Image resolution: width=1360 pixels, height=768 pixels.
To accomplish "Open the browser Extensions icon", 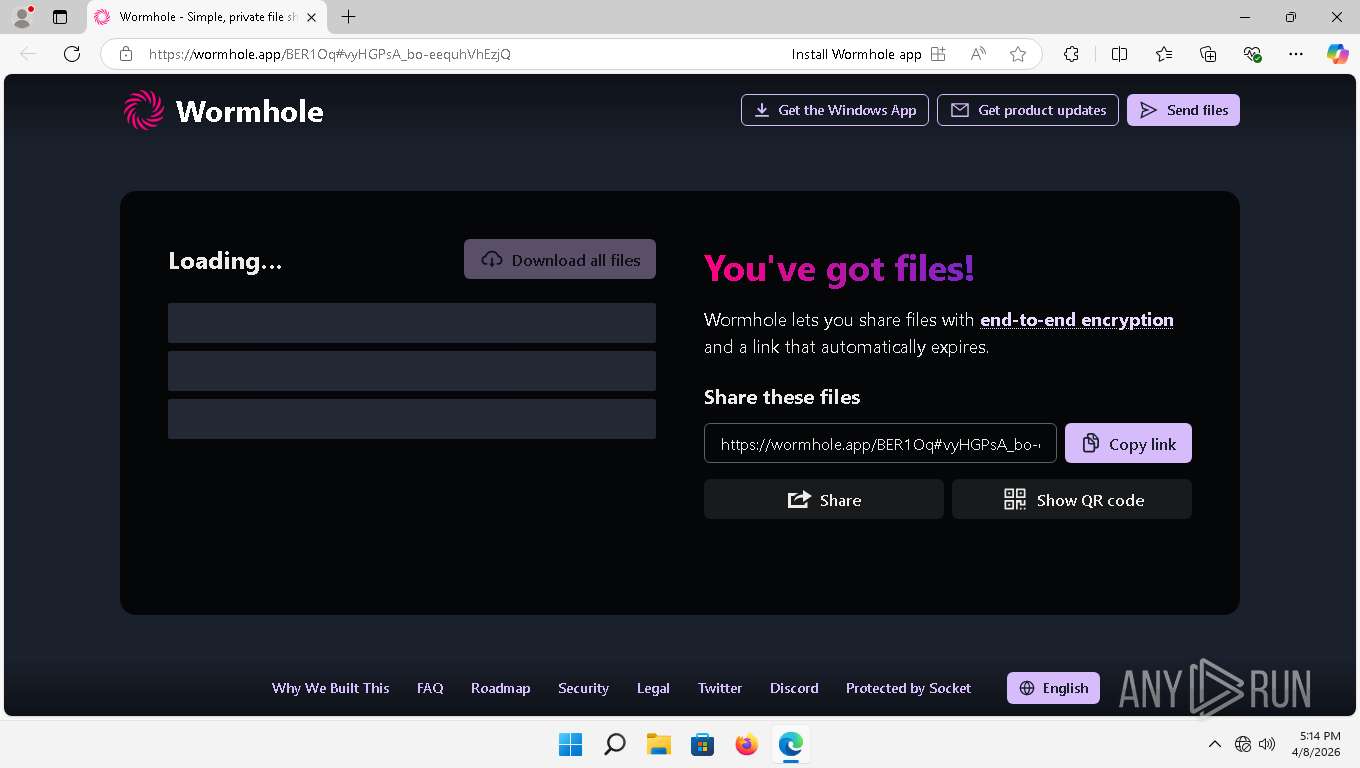I will (1071, 54).
